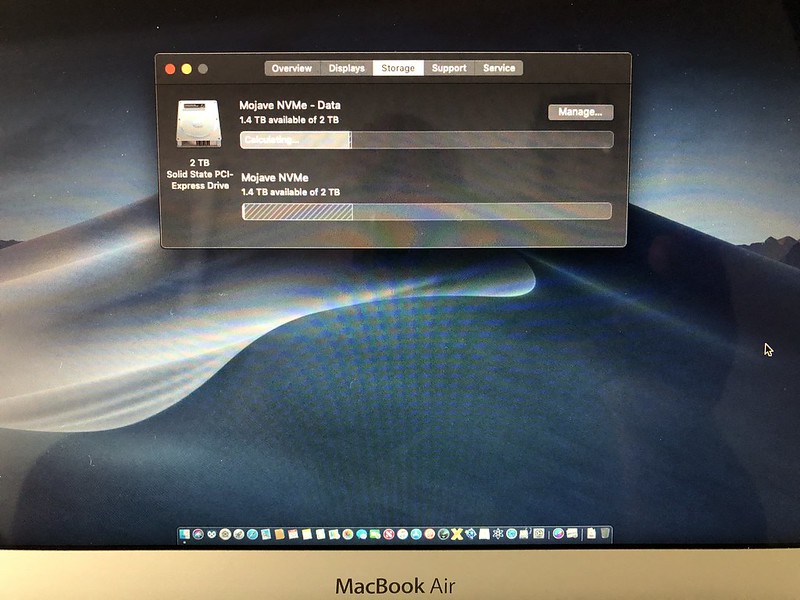Click the striped Mojave NVMe usage bar

(x=427, y=211)
